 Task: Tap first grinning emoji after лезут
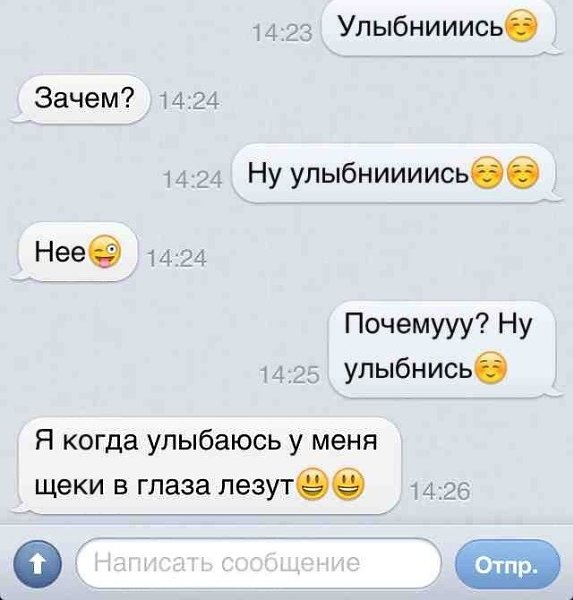pyautogui.click(x=313, y=484)
